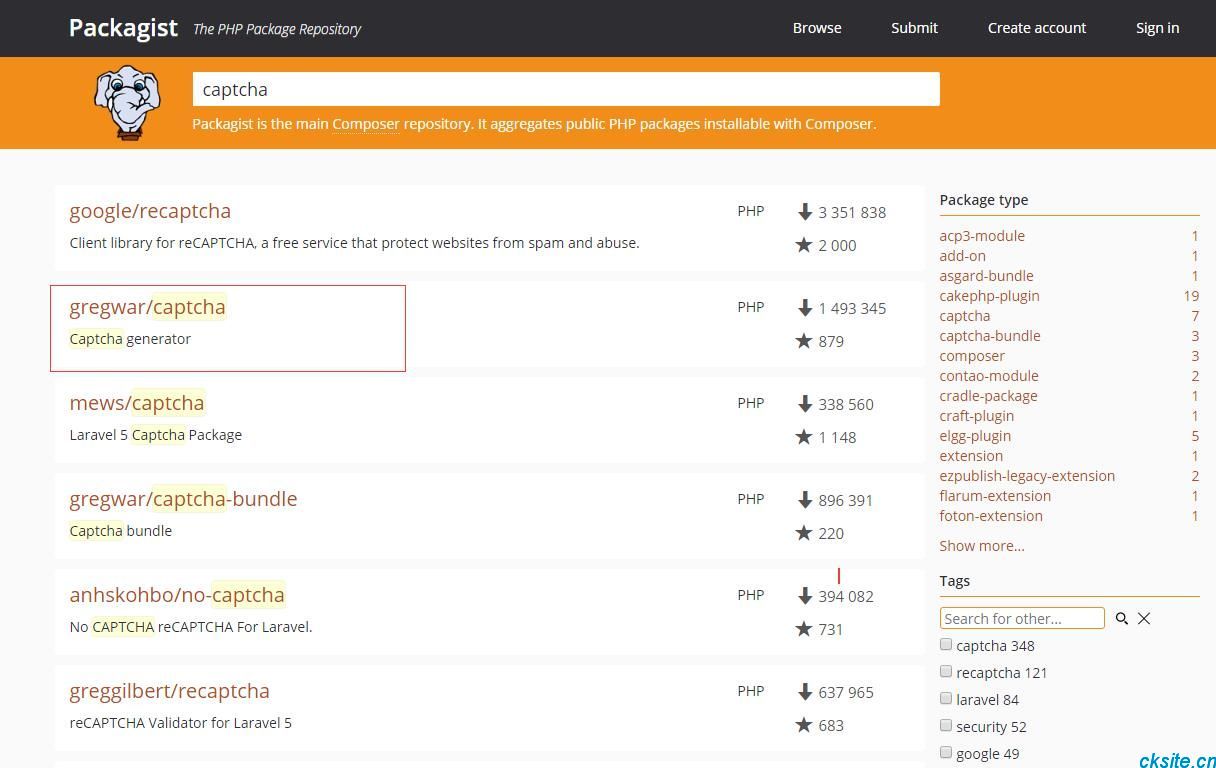
Task: Click the 'No CAPTCHA reCAPTCHA For Laravel.' description
Action: [x=191, y=627]
